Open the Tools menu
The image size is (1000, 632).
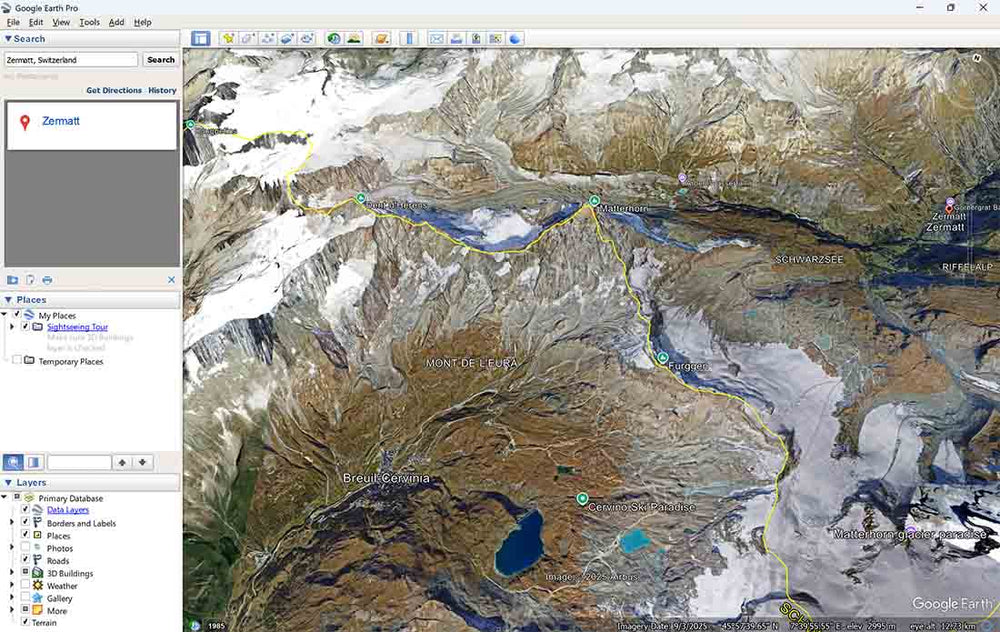coord(89,22)
